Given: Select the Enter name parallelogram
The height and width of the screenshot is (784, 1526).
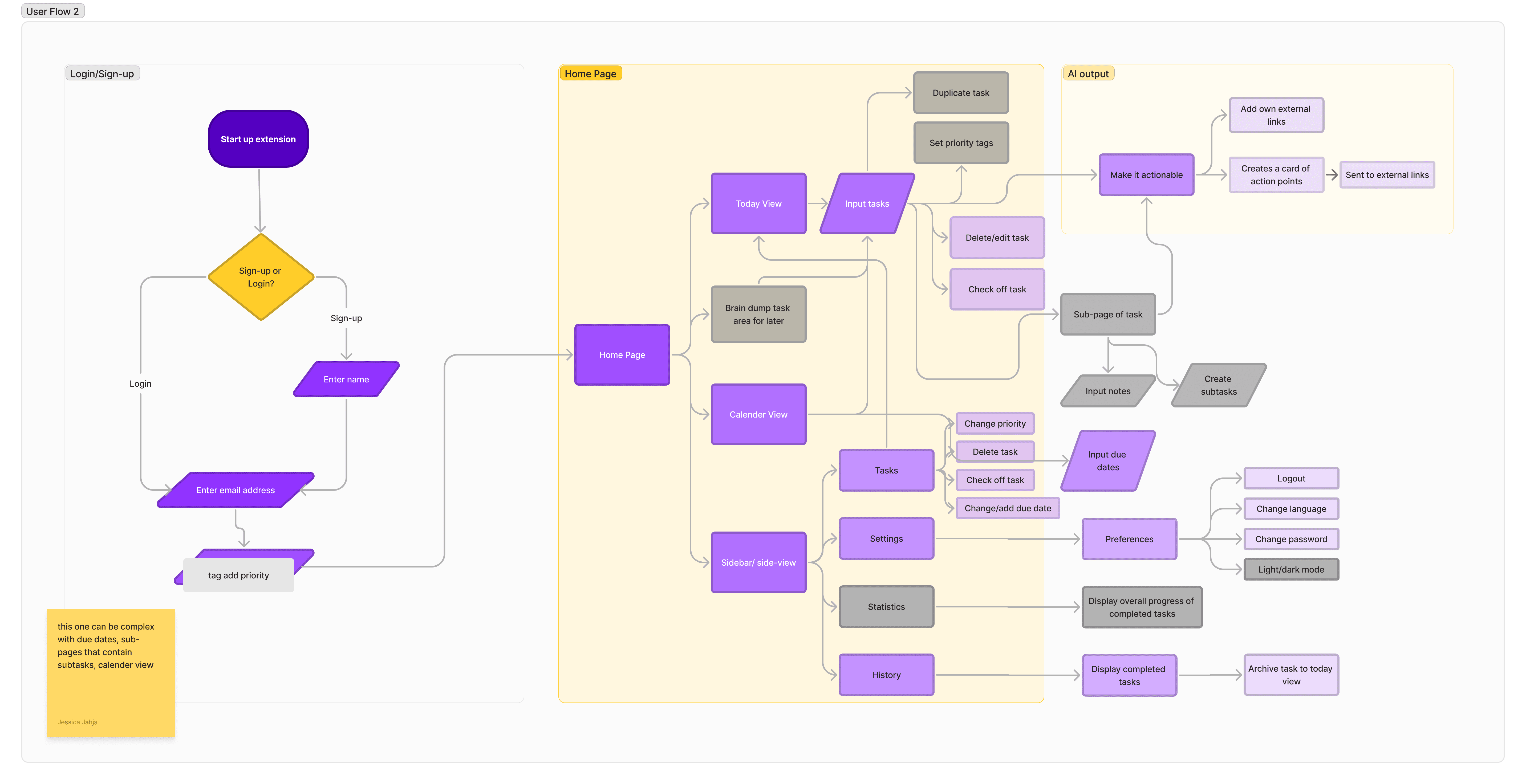Looking at the screenshot, I should 346,379.
